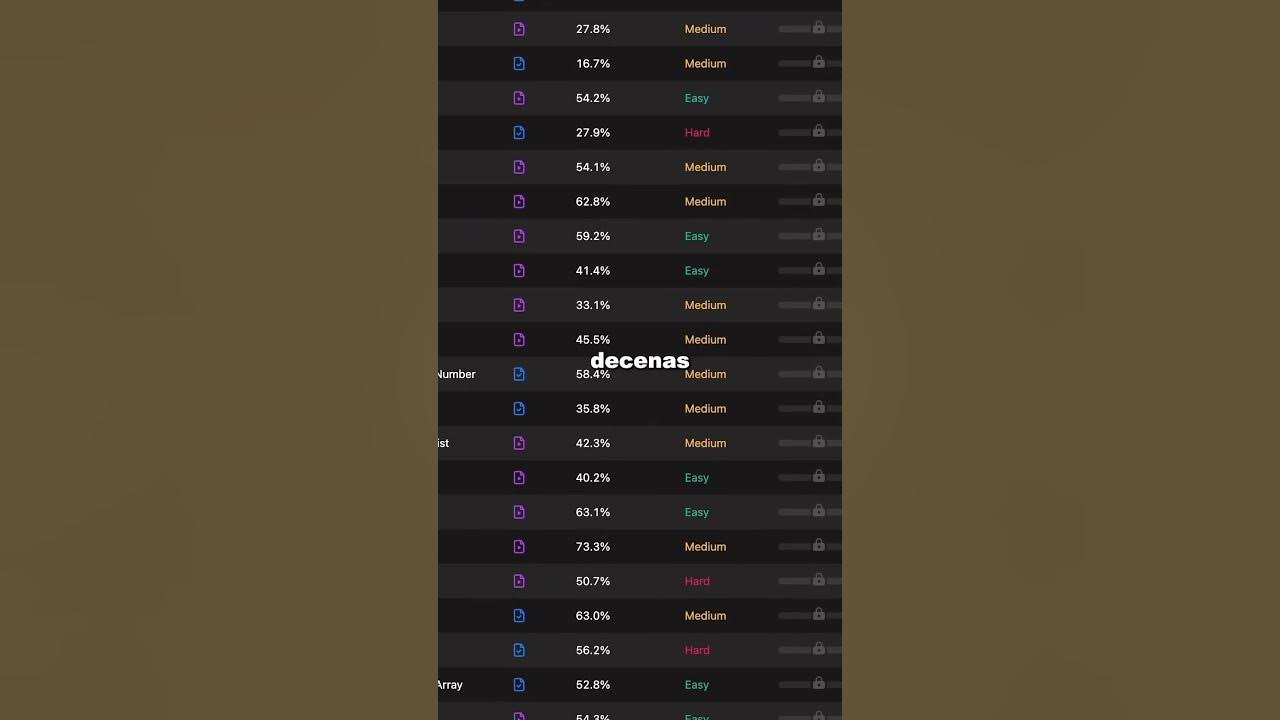Open article solution icon beside 58.4%
This screenshot has width=1280, height=720.
pos(519,374)
